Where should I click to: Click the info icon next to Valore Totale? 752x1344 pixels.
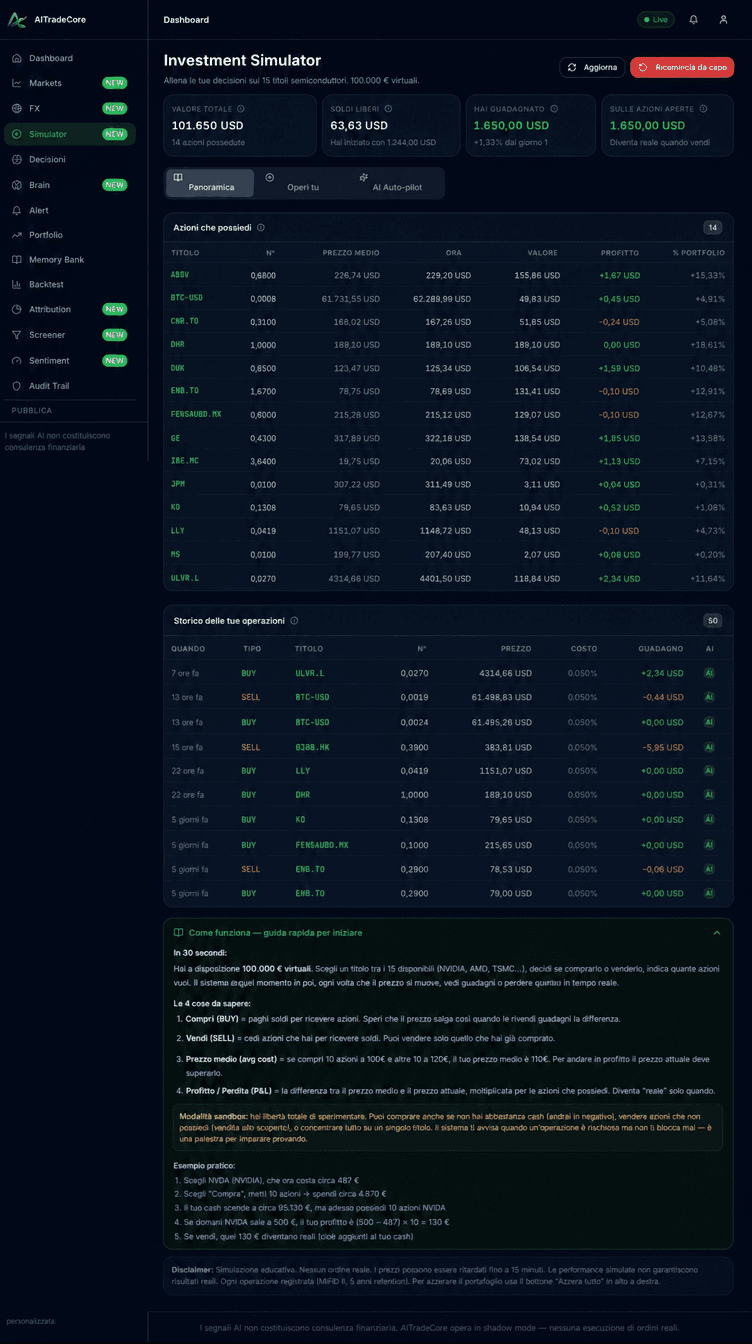tap(241, 108)
